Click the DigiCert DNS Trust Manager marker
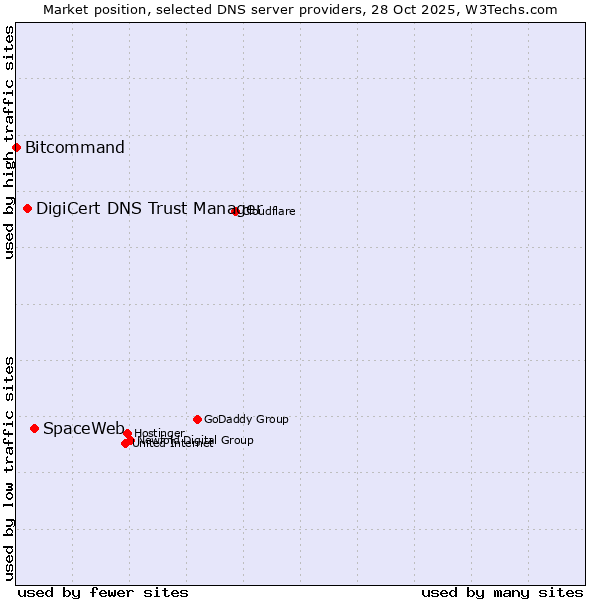This screenshot has width=600, height=600. tap(28, 208)
